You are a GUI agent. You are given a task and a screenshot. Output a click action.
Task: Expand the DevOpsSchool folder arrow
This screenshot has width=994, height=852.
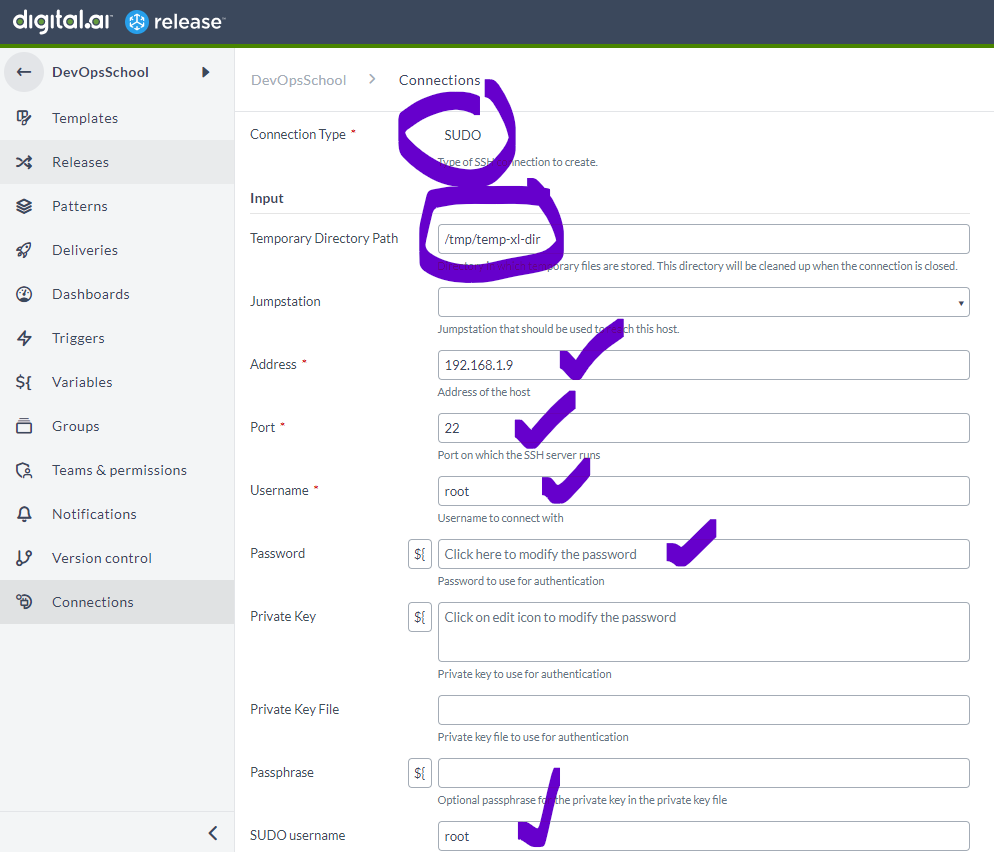[206, 72]
